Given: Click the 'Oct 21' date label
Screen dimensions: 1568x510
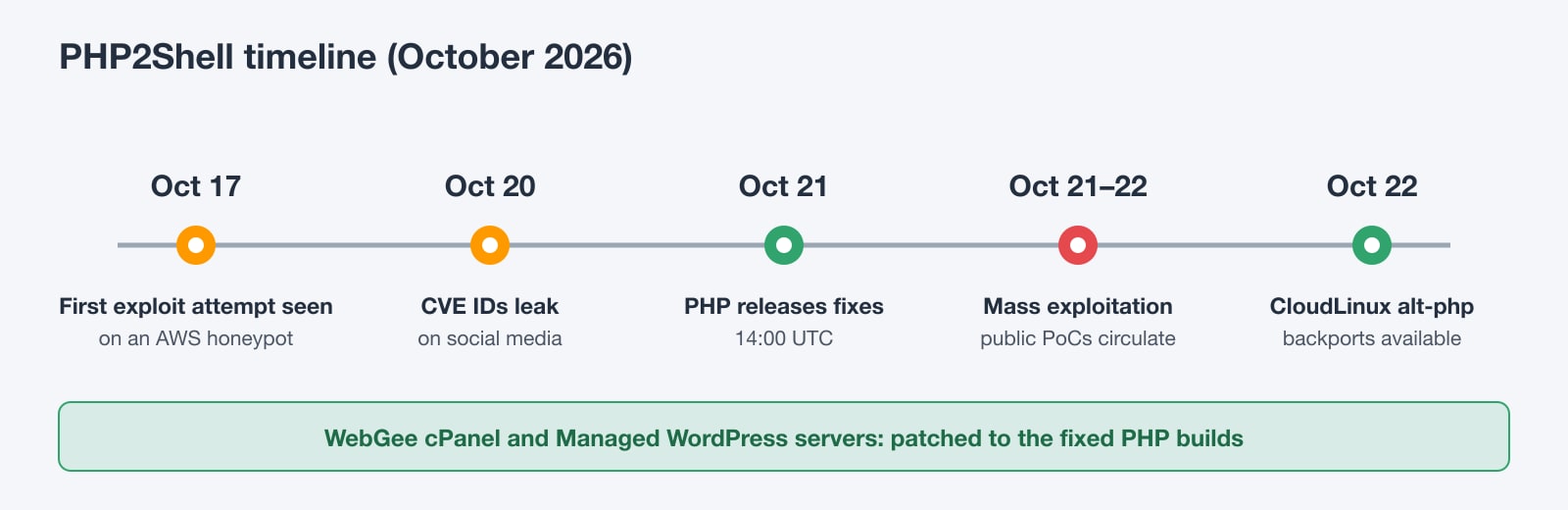Looking at the screenshot, I should click(784, 186).
